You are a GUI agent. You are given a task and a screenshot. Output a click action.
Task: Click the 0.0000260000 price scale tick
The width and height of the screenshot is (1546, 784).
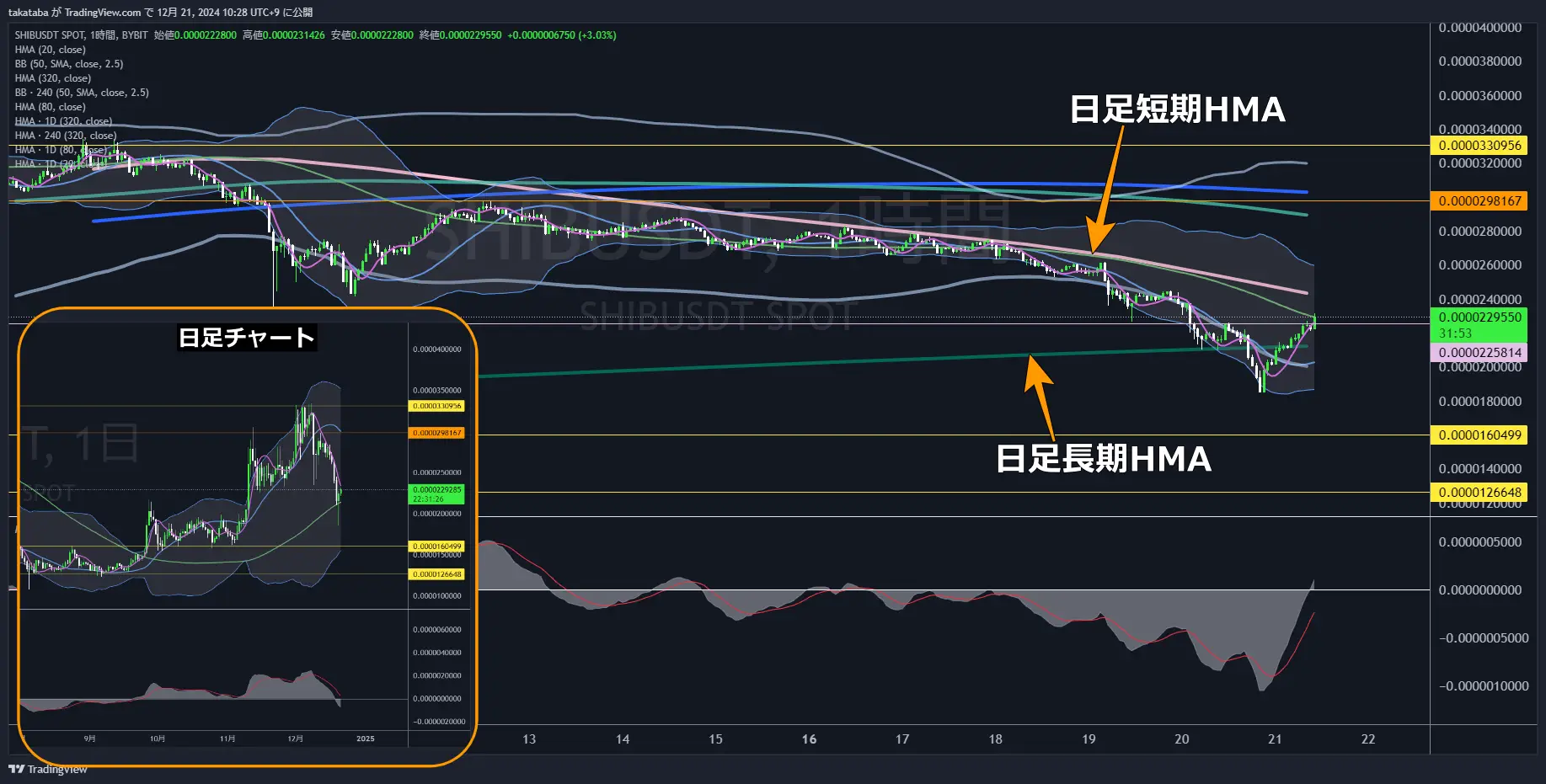point(1479,265)
